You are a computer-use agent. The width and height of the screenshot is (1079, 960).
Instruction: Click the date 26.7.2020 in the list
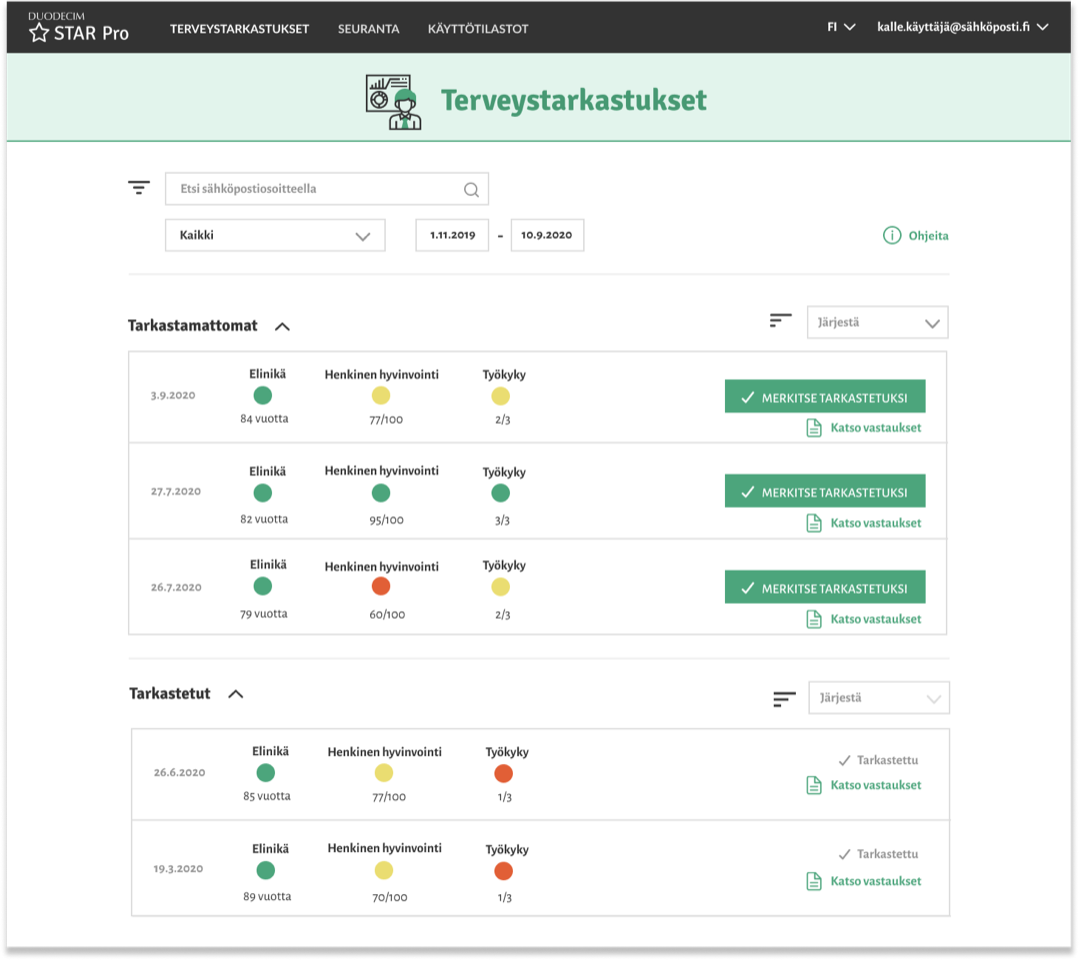coord(176,588)
